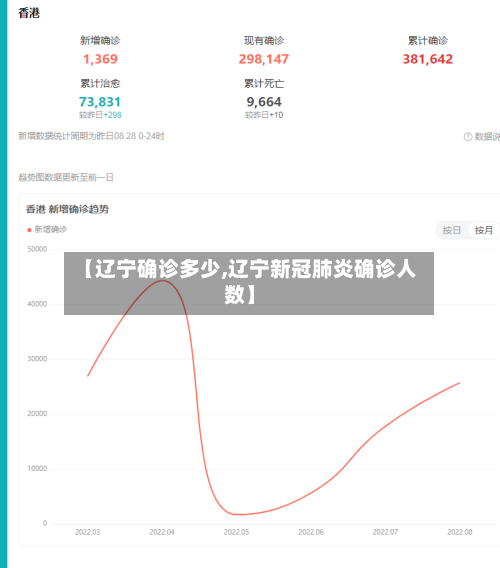Click the 30000 y-axis label
The width and height of the screenshot is (500, 568).
[37, 359]
